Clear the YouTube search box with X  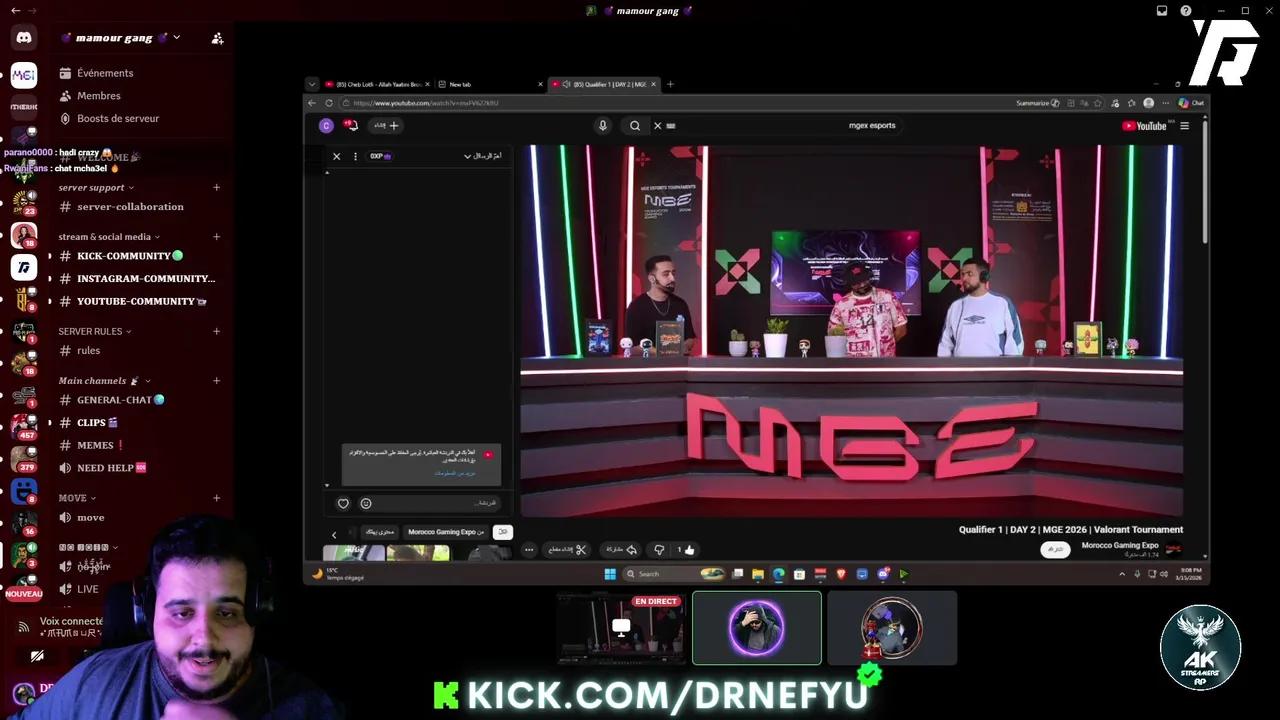tap(657, 126)
